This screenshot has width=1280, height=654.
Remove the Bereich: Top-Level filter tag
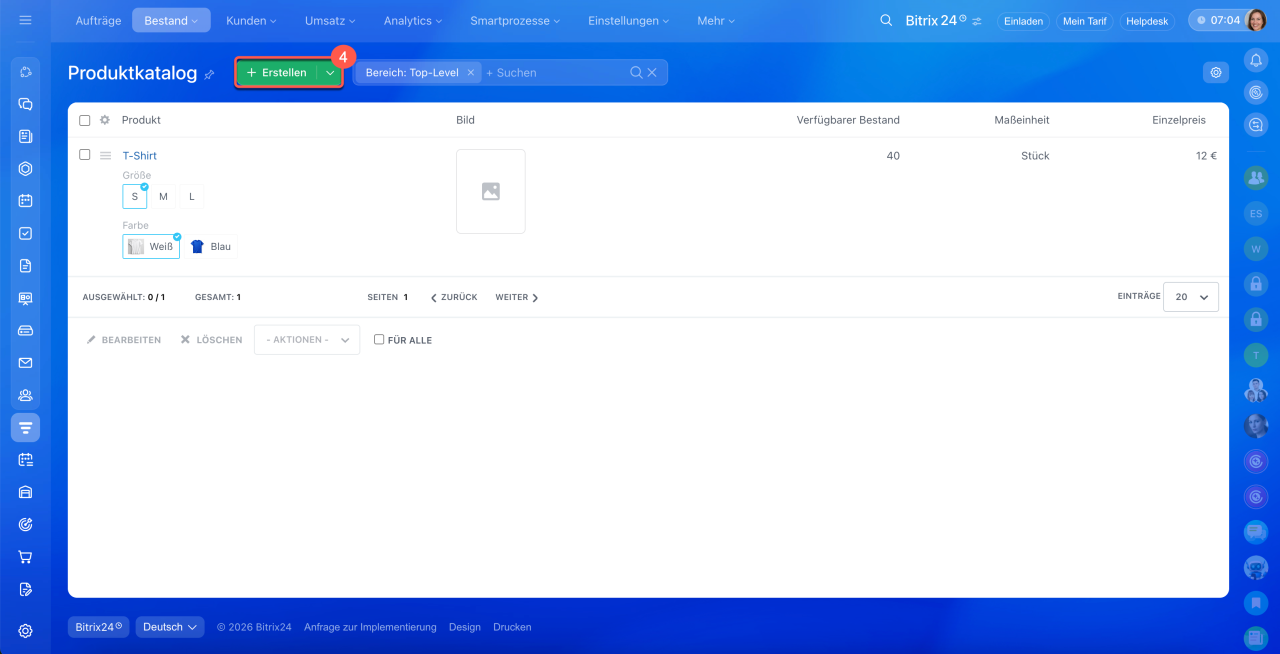click(471, 73)
